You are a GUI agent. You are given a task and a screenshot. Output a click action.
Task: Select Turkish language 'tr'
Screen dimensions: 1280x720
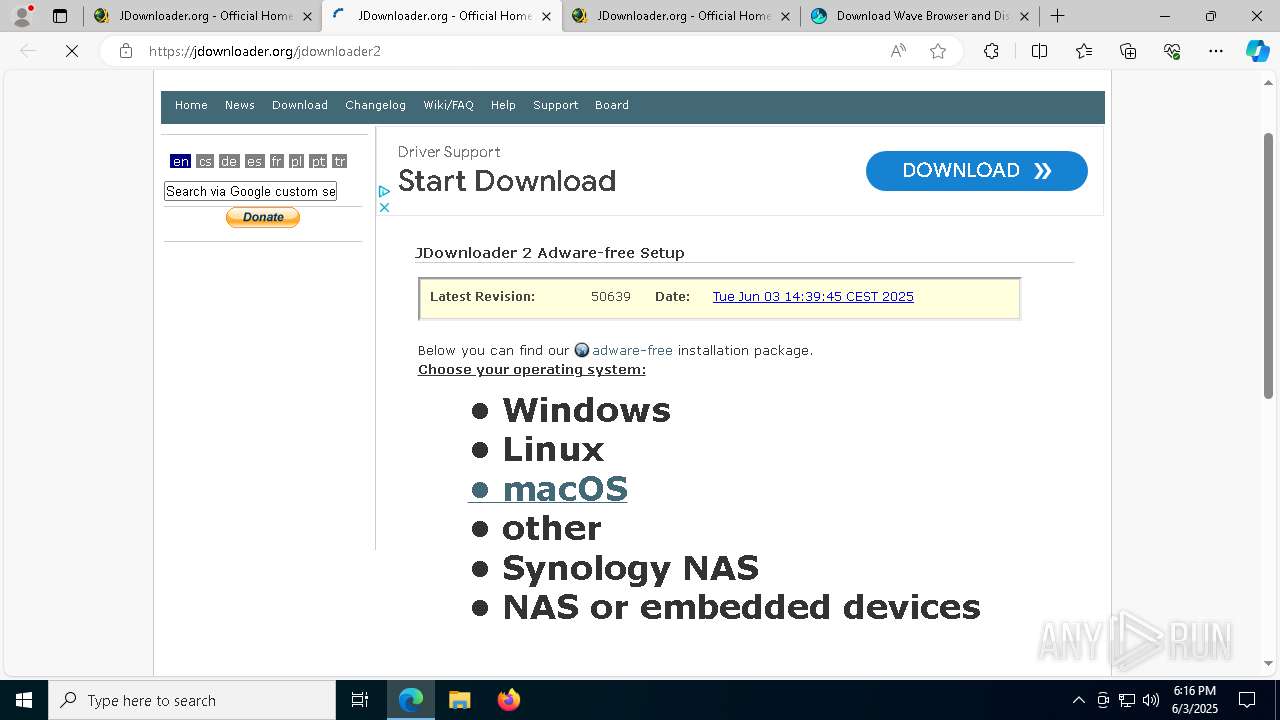pos(340,161)
